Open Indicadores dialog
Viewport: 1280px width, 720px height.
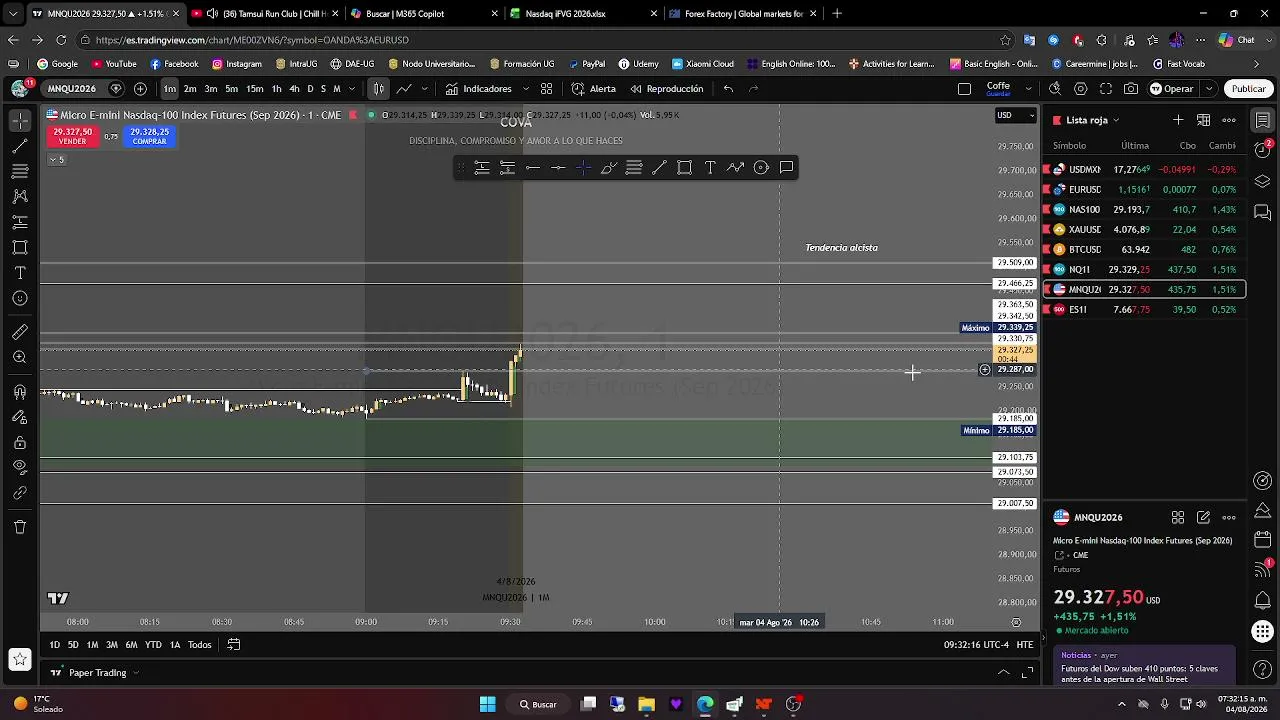(x=480, y=88)
